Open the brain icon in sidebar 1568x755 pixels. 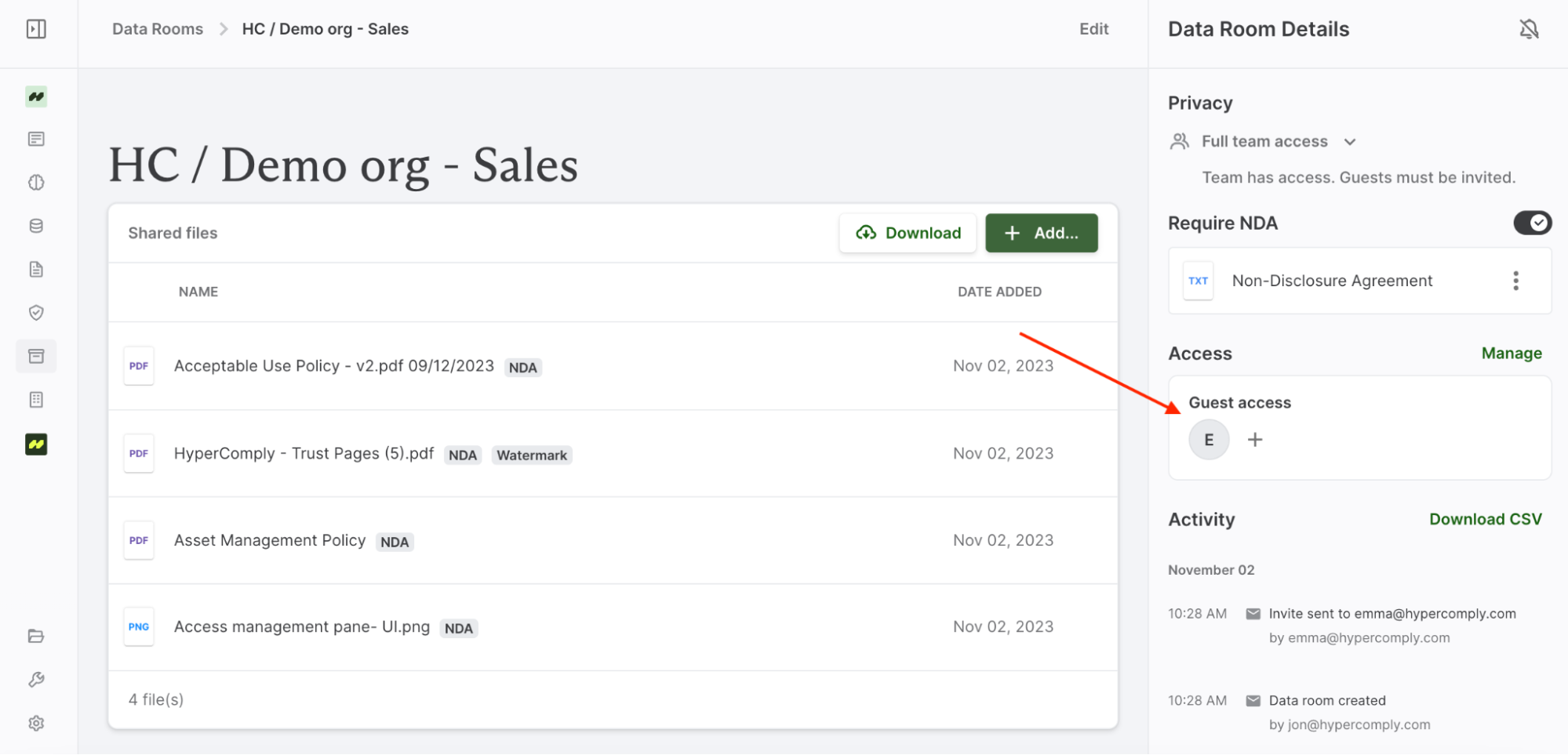point(36,183)
